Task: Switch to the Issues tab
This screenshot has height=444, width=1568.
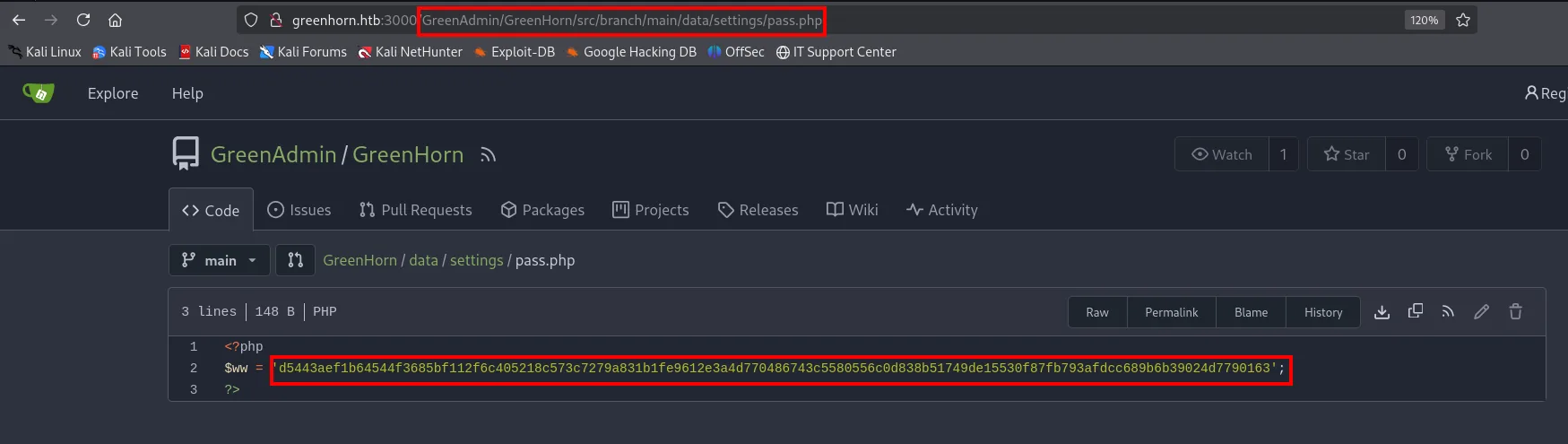Action: [299, 210]
